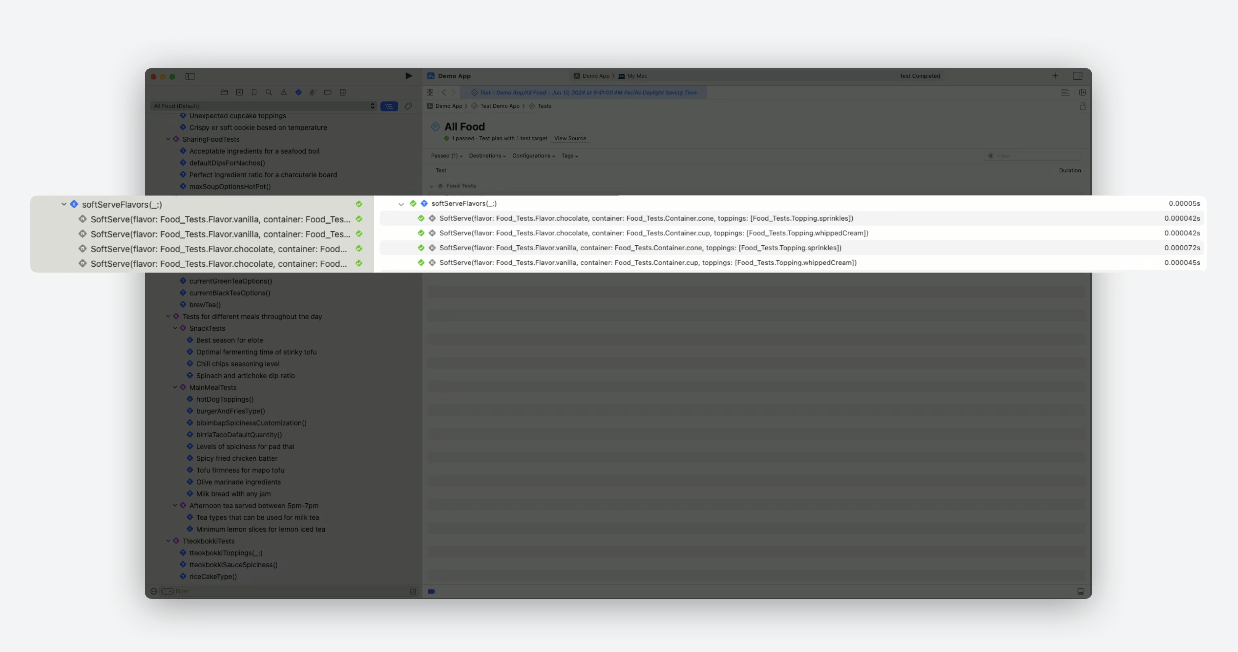Select tteokbokkiSauceSpiciness() test
1238x652 pixels.
point(233,564)
